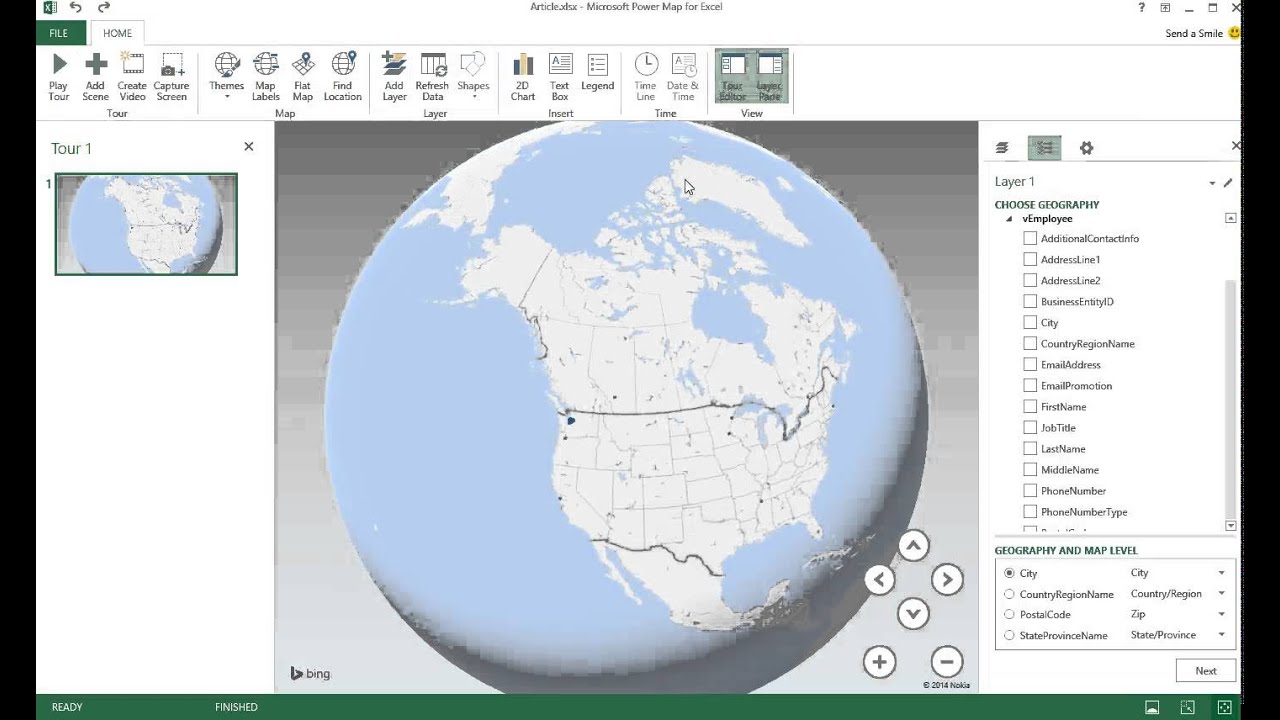Click the full-screen icon in status bar
This screenshot has width=1280, height=720.
click(x=1224, y=707)
